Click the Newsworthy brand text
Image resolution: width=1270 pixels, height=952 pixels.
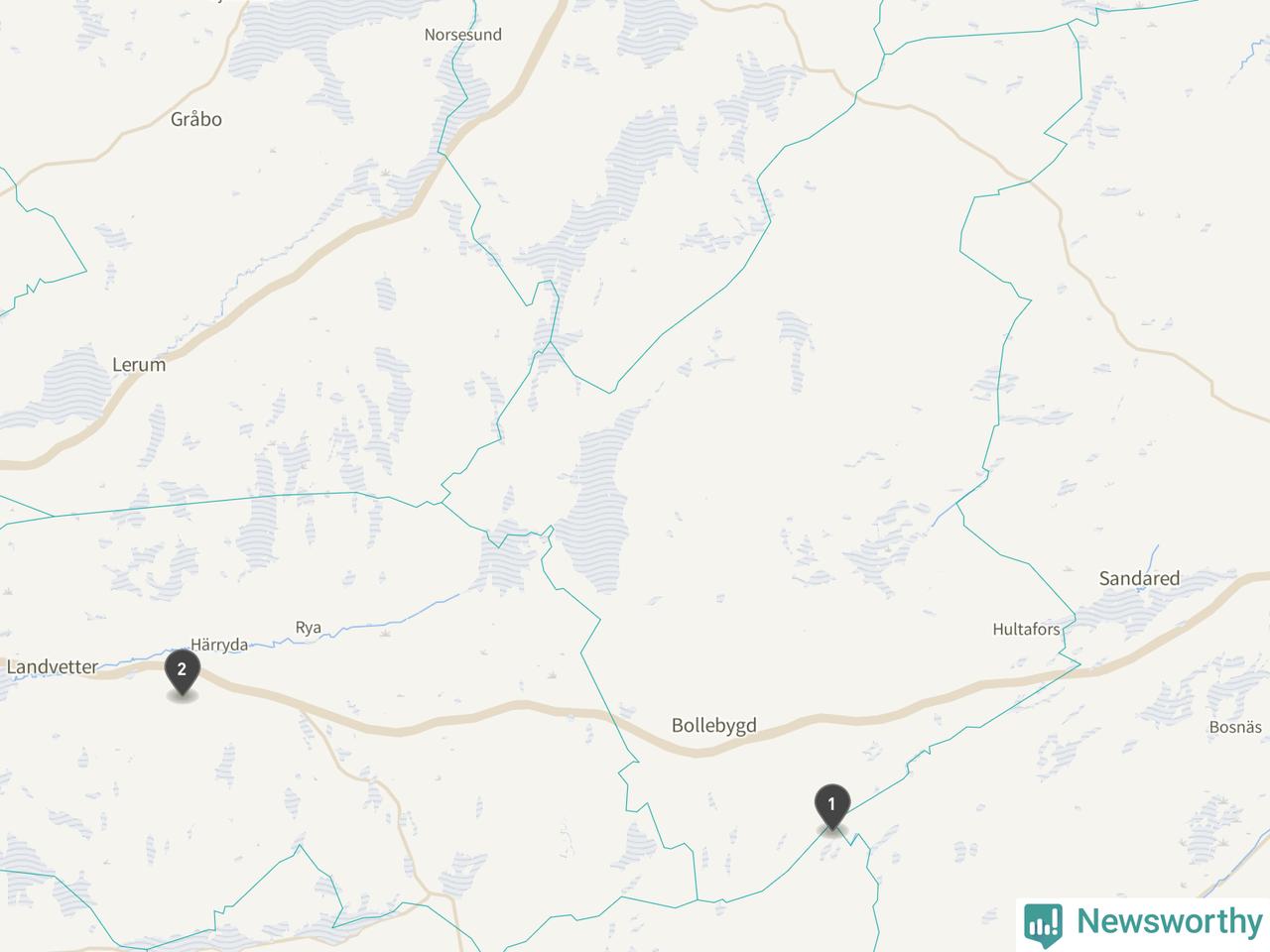[1169, 921]
